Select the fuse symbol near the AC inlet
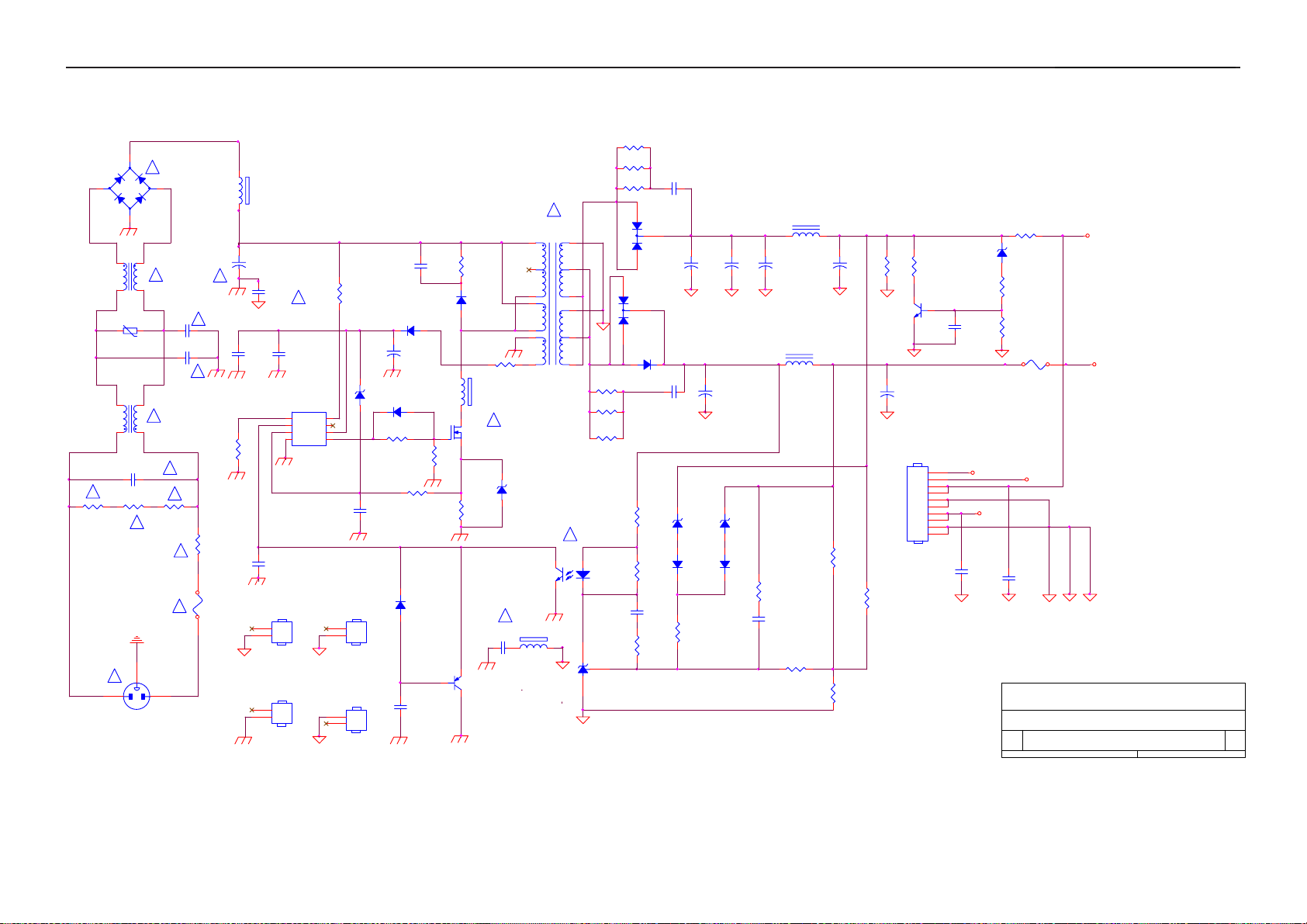The width and height of the screenshot is (1307, 924). point(198,605)
